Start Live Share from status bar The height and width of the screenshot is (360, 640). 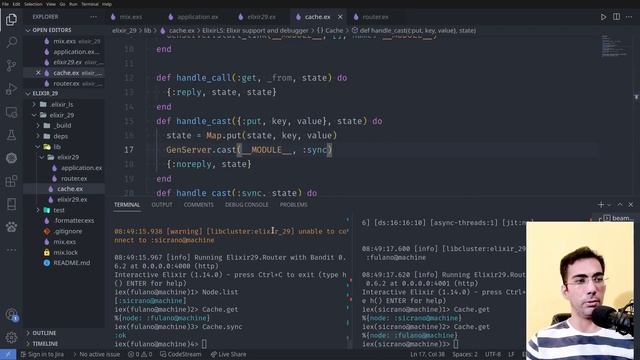click(x=228, y=354)
